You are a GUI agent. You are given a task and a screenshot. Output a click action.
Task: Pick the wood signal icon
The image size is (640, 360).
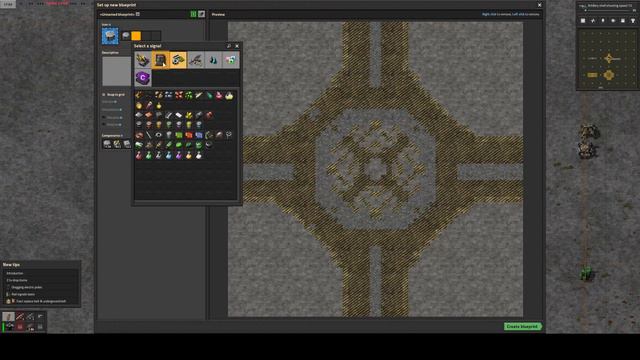pos(139,96)
